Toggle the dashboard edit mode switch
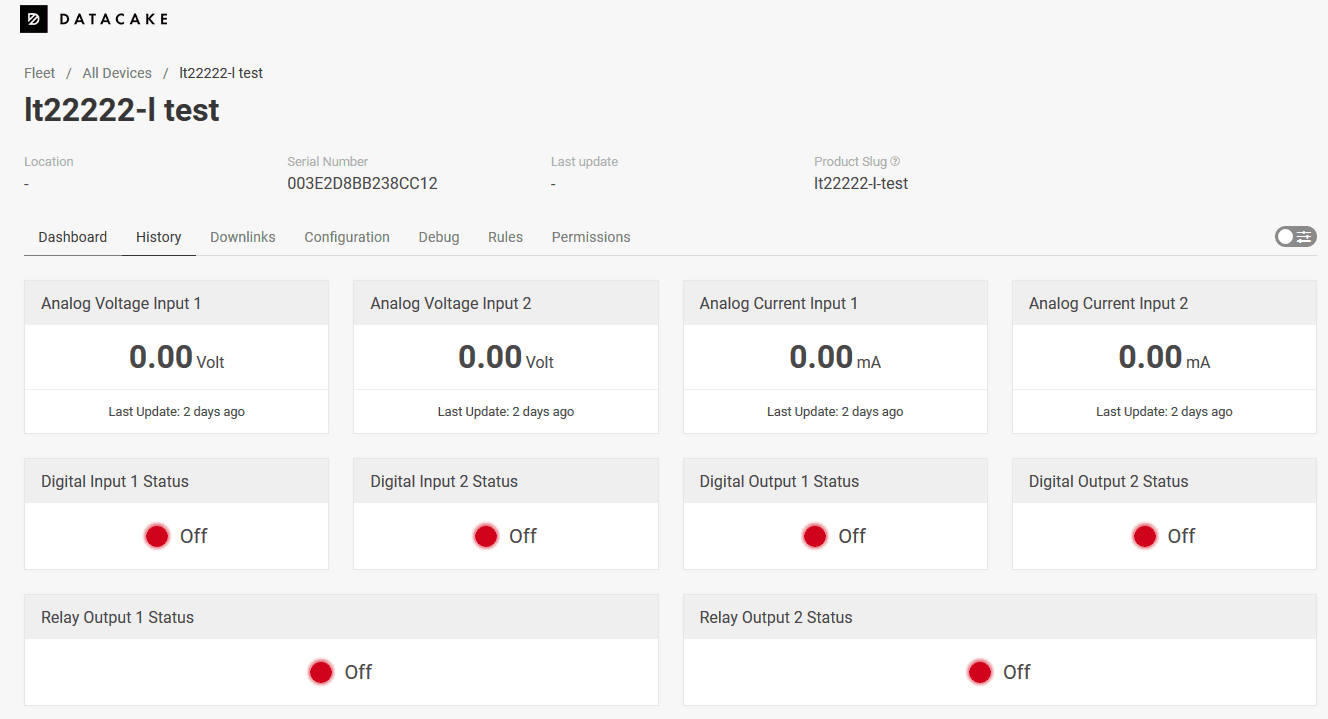Image resolution: width=1328 pixels, height=719 pixels. [x=1295, y=237]
